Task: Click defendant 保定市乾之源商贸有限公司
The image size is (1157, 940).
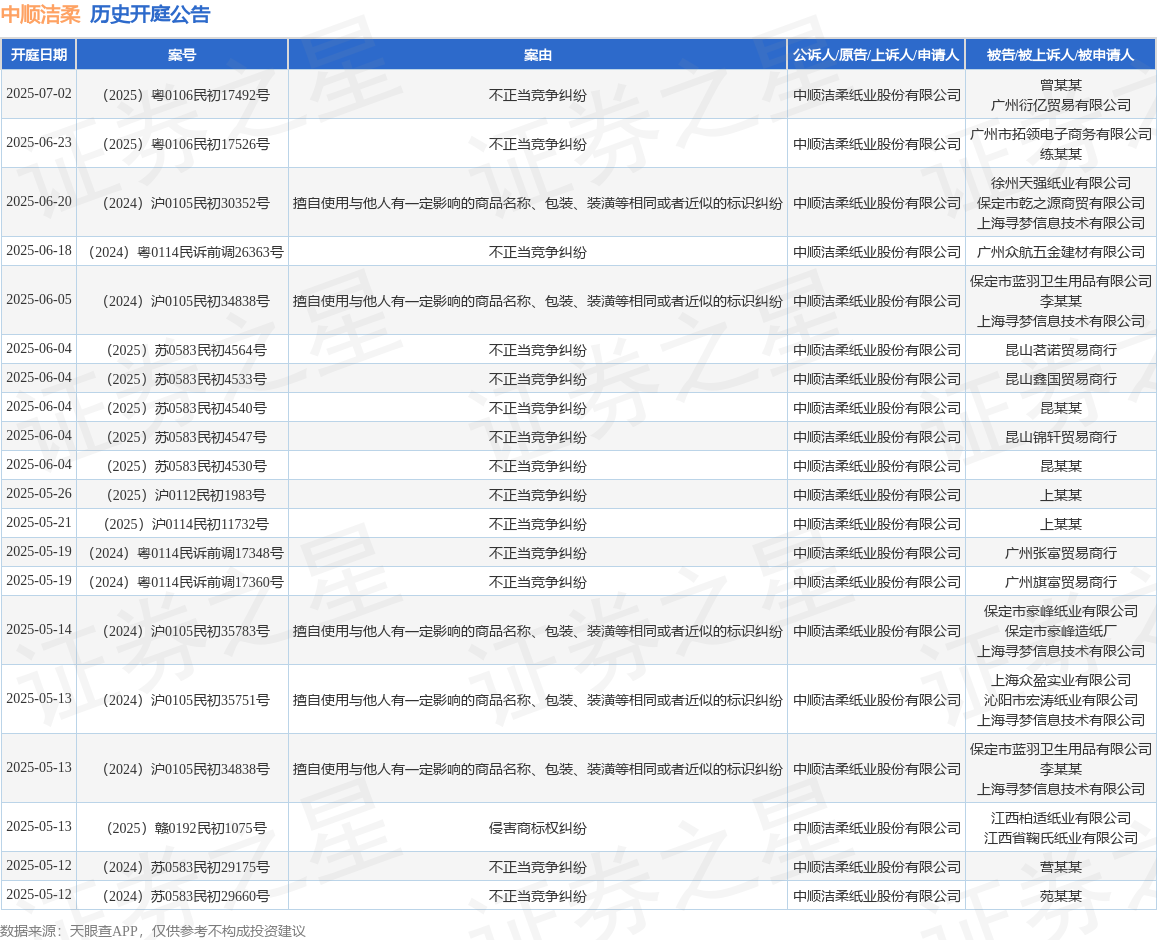Action: 1060,202
